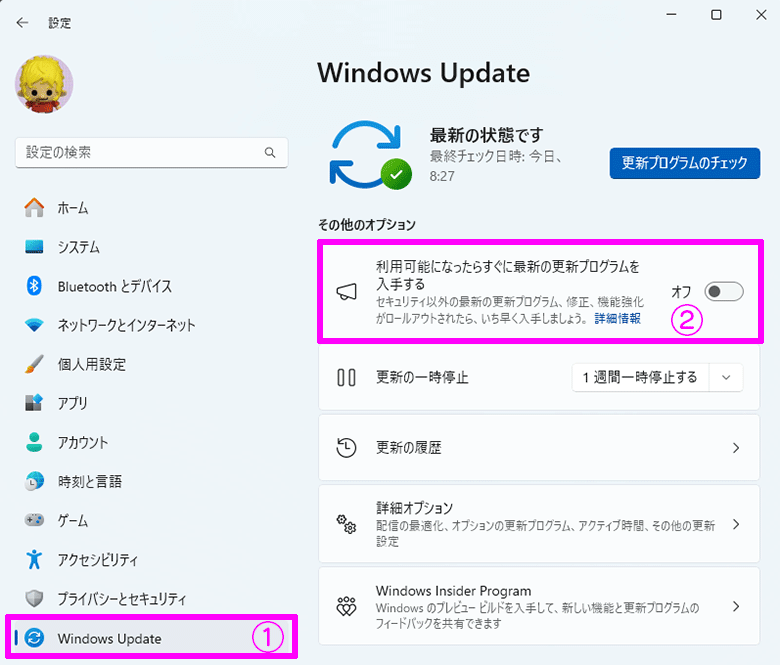Image resolution: width=780 pixels, height=665 pixels.
Task: Expand Windows Insider Program chevron
Action: (x=736, y=606)
